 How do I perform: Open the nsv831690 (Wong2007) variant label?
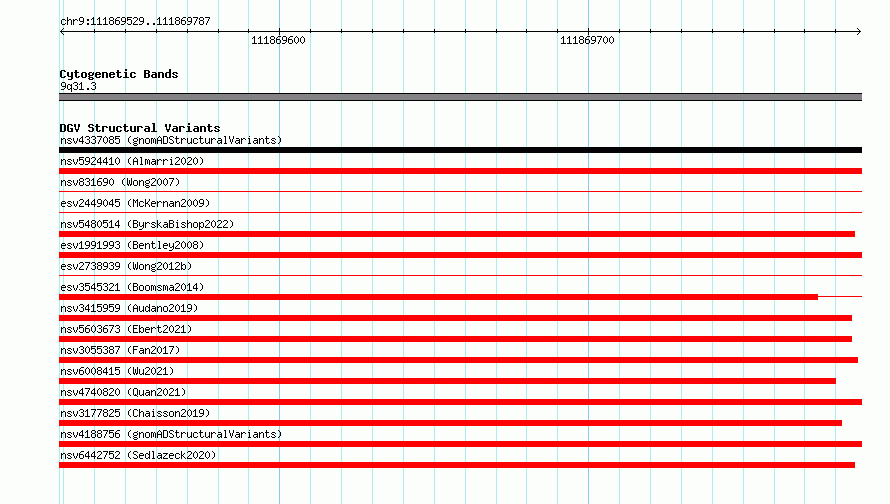pyautogui.click(x=120, y=182)
